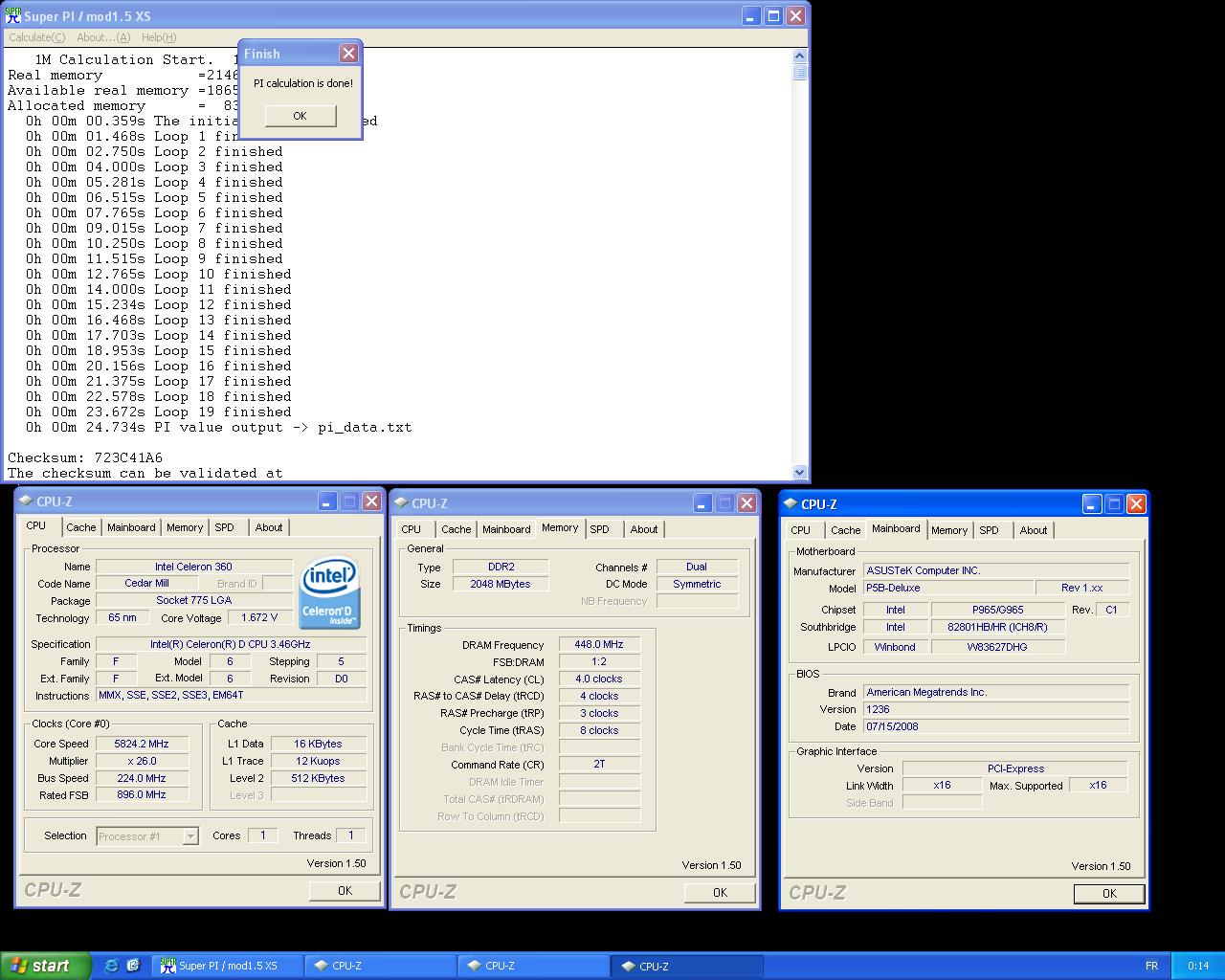Click the Core Speed value 5824.2 MHz
The width and height of the screenshot is (1225, 980).
pos(142,744)
